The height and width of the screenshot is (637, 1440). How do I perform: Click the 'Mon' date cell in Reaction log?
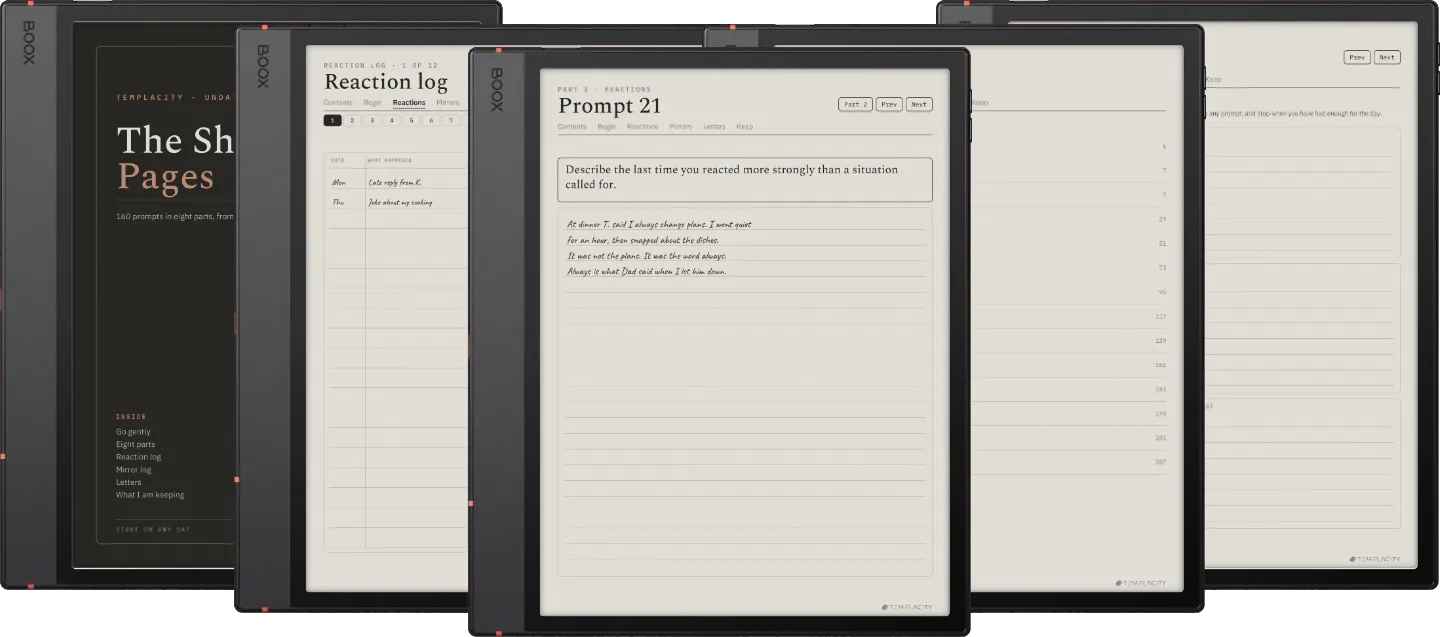tap(338, 183)
